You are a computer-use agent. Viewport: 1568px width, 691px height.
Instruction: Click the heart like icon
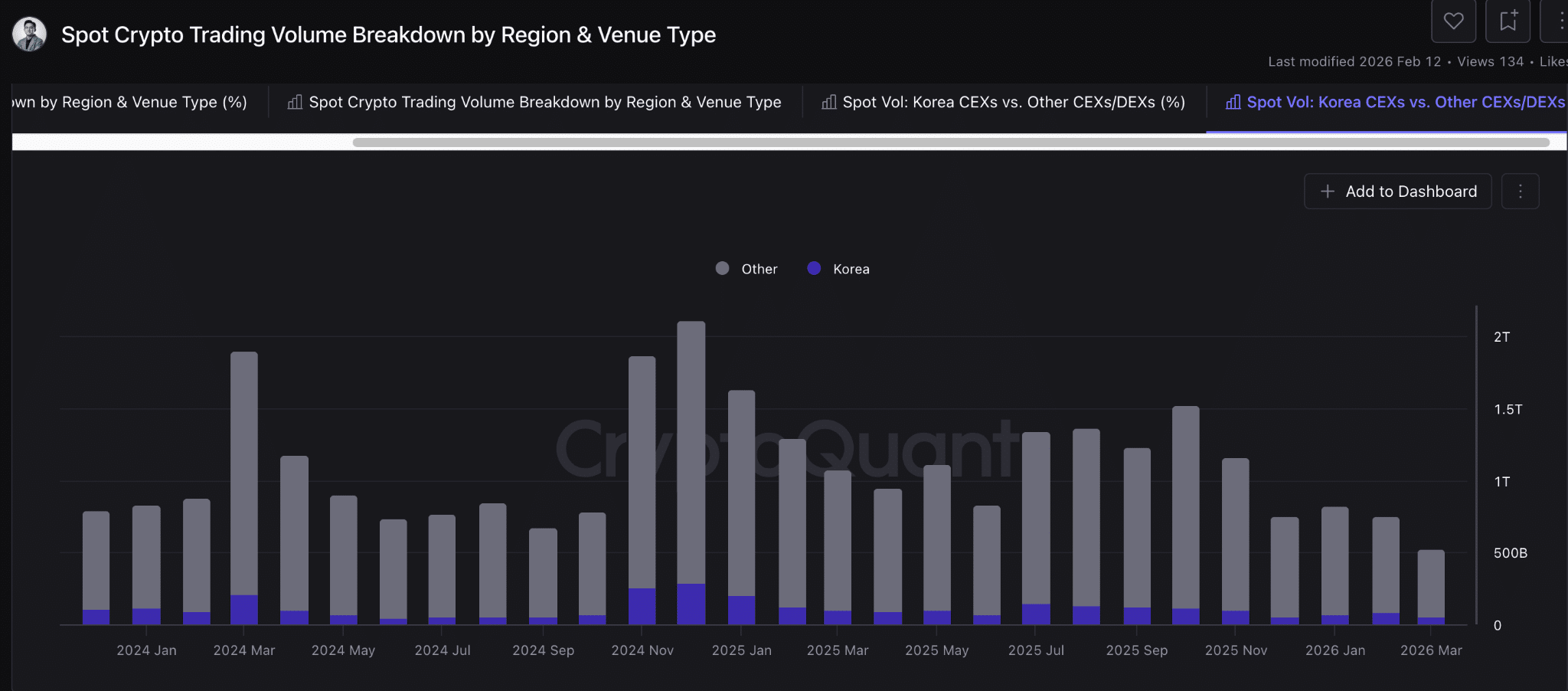point(1453,21)
